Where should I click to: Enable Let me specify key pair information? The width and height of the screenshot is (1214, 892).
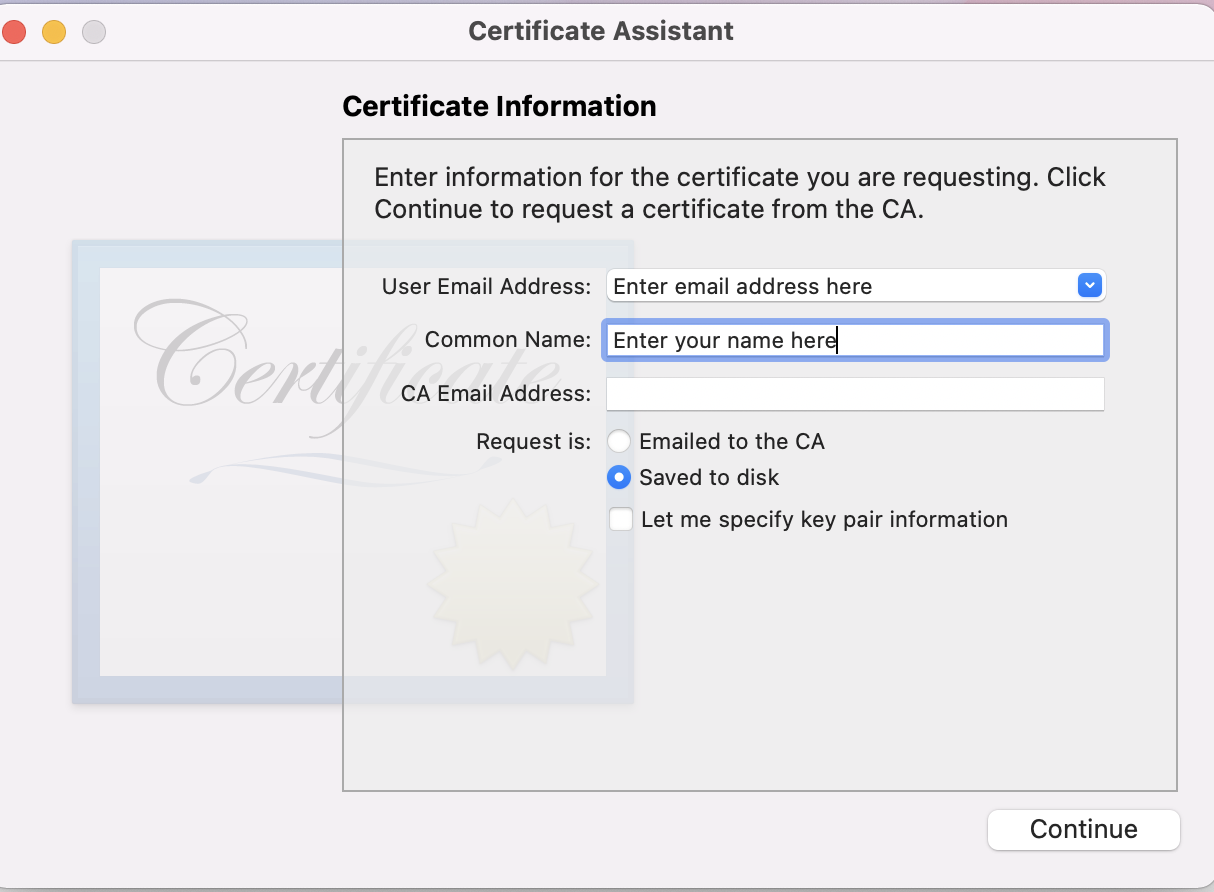click(621, 520)
